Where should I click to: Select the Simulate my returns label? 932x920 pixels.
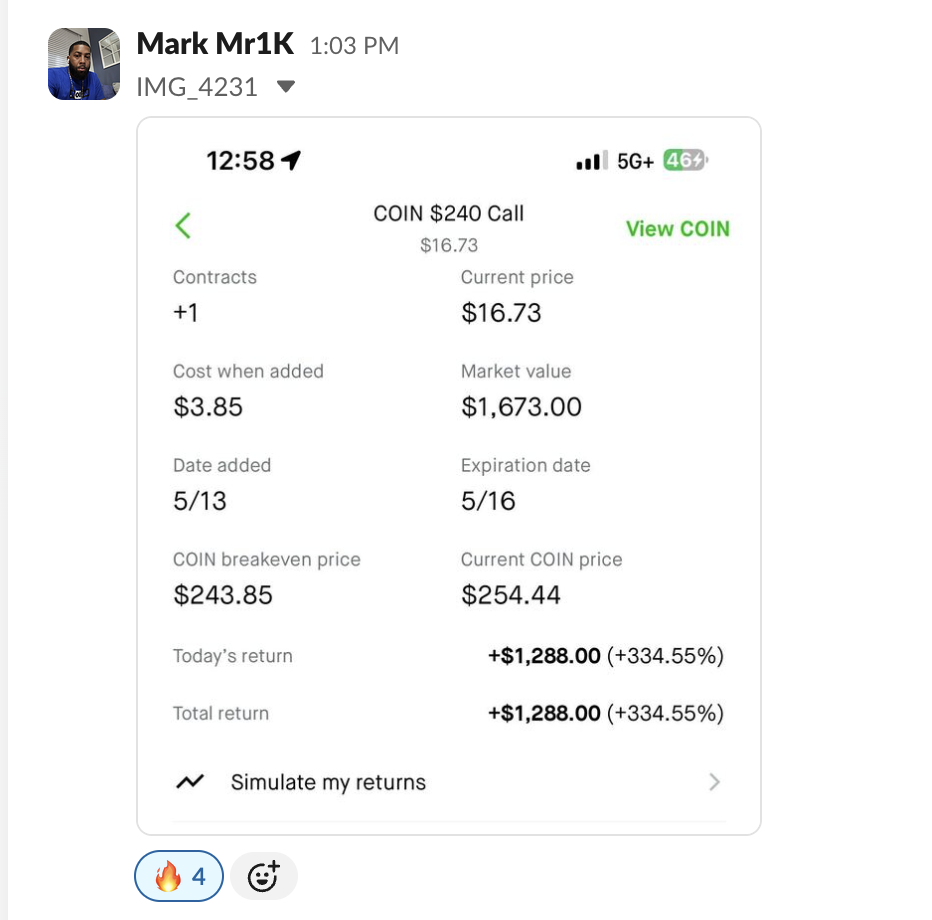[328, 782]
